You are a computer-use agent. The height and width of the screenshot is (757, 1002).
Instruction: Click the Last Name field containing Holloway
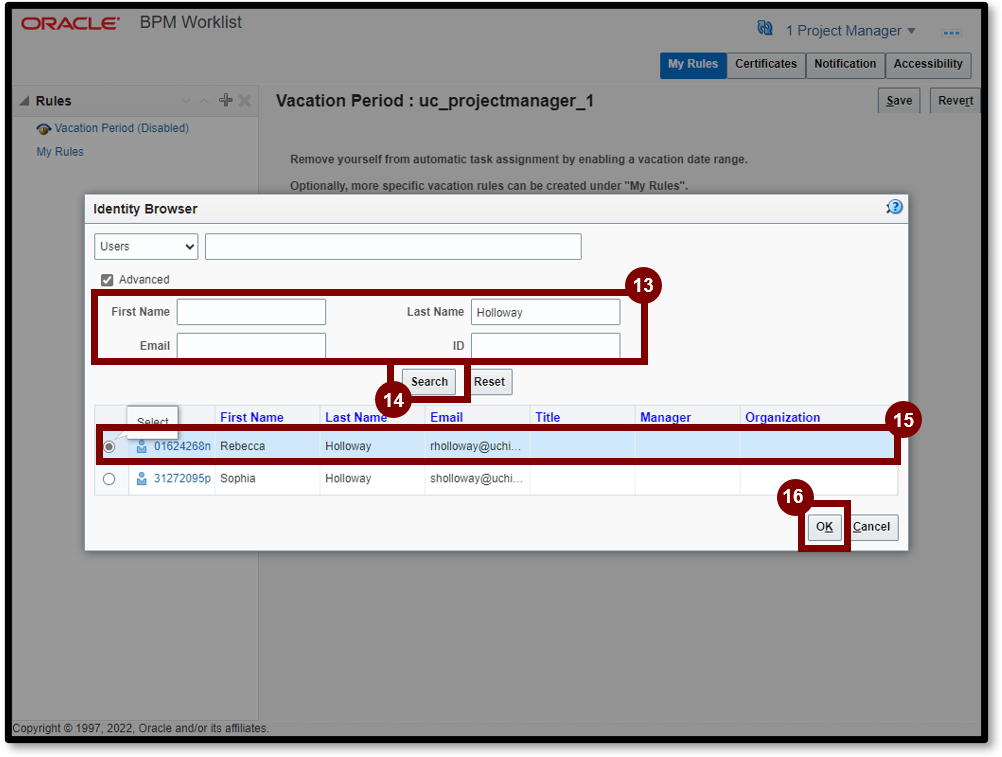point(545,312)
